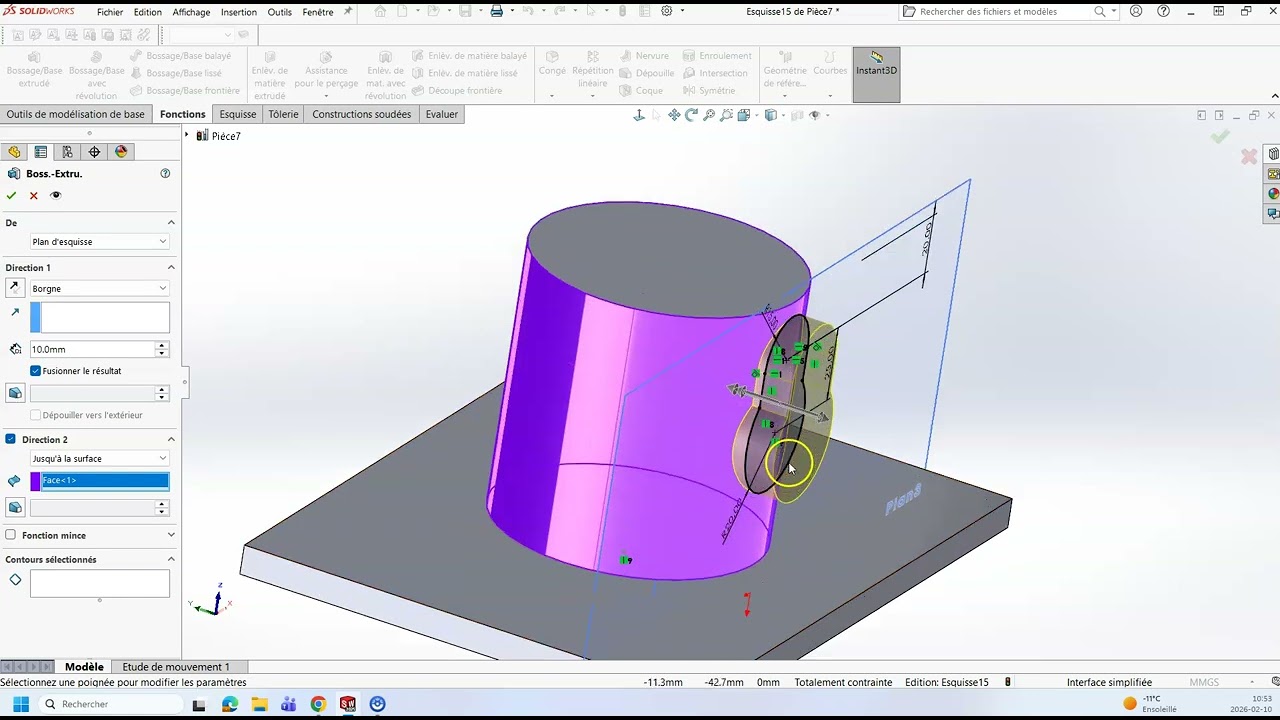Viewport: 1280px width, 720px height.
Task: Click the Direction 1 draft on/off icon
Action: [x=15, y=393]
